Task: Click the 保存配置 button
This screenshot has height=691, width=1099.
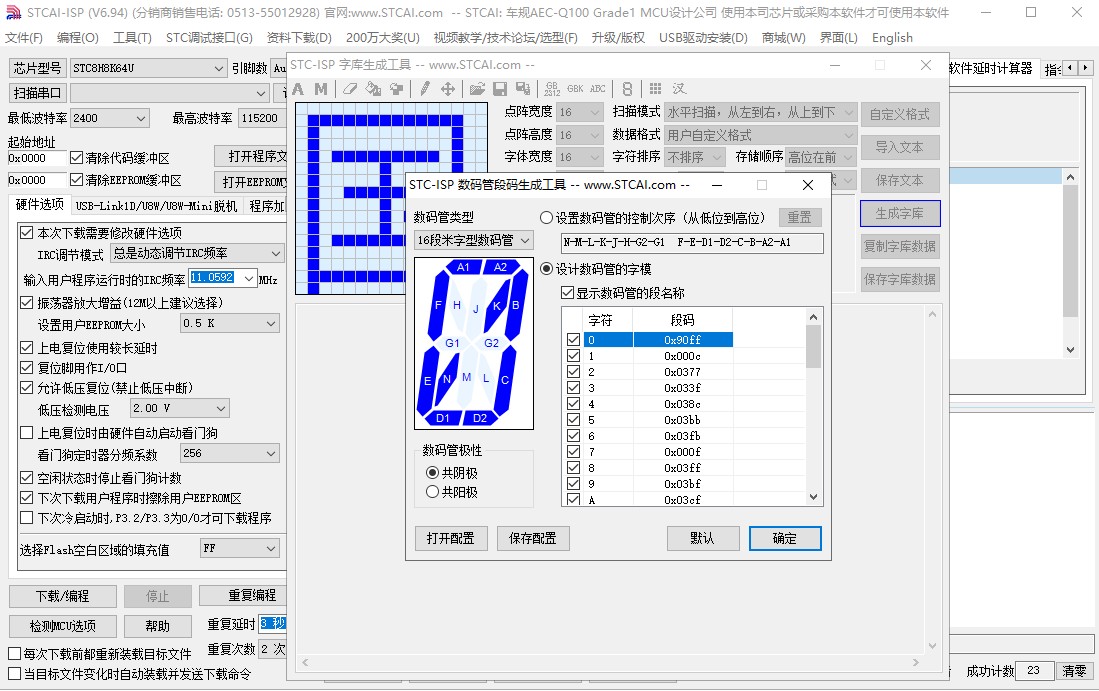Action: 533,538
